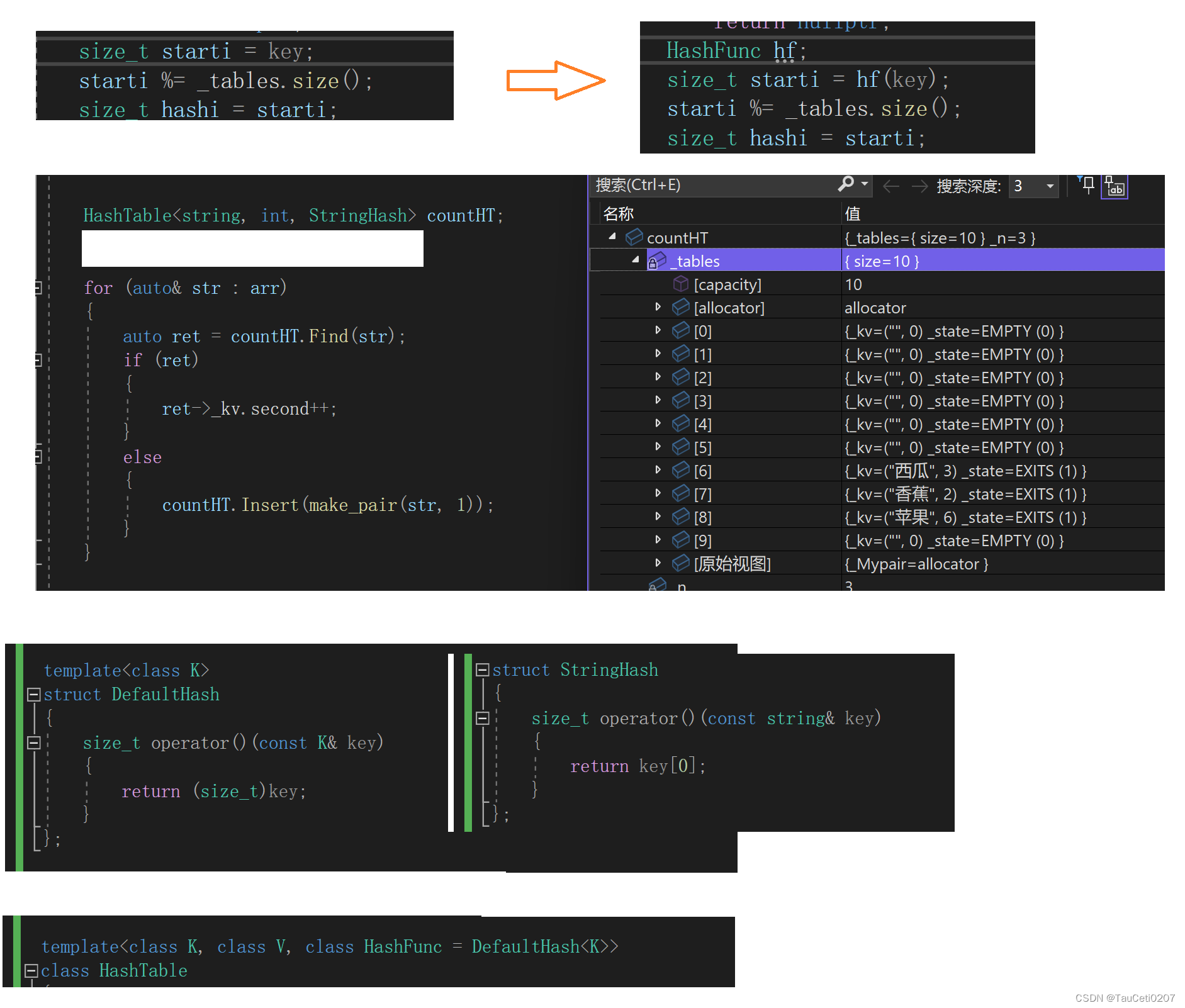Click the [5] element object icon
This screenshot has height=1008, width=1185.
[x=680, y=447]
